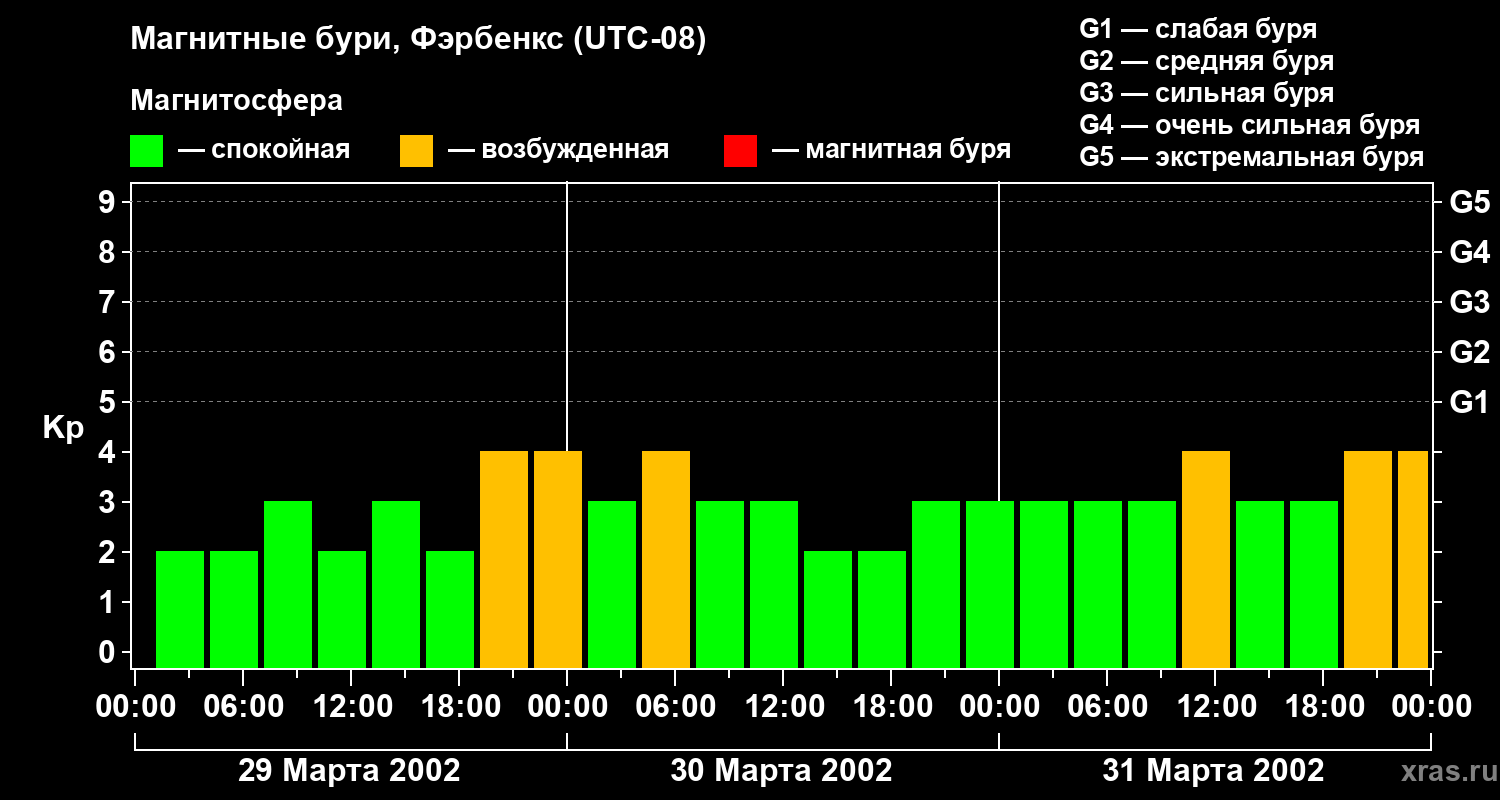This screenshot has height=800, width=1500.
Task: Select the orange bar above 12:00 on 31 Марта
Action: click(x=1206, y=560)
